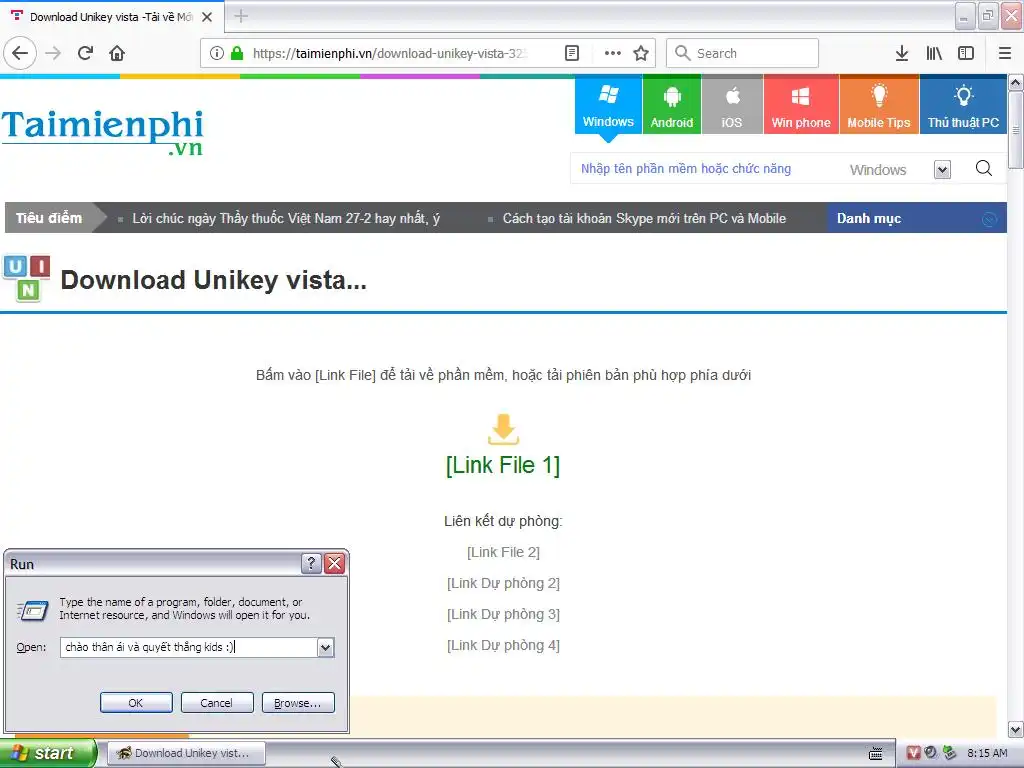1024x768 pixels.
Task: Open [Link Dự phòng 4]
Action: tap(503, 645)
